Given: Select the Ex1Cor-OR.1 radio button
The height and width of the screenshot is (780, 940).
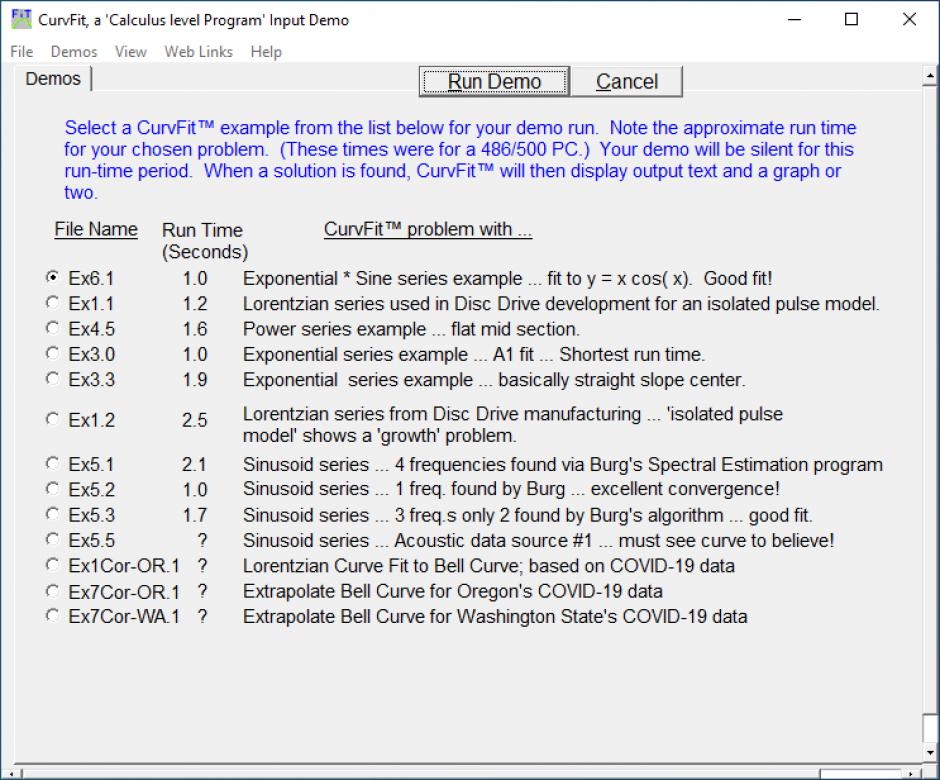Looking at the screenshot, I should pyautogui.click(x=53, y=565).
